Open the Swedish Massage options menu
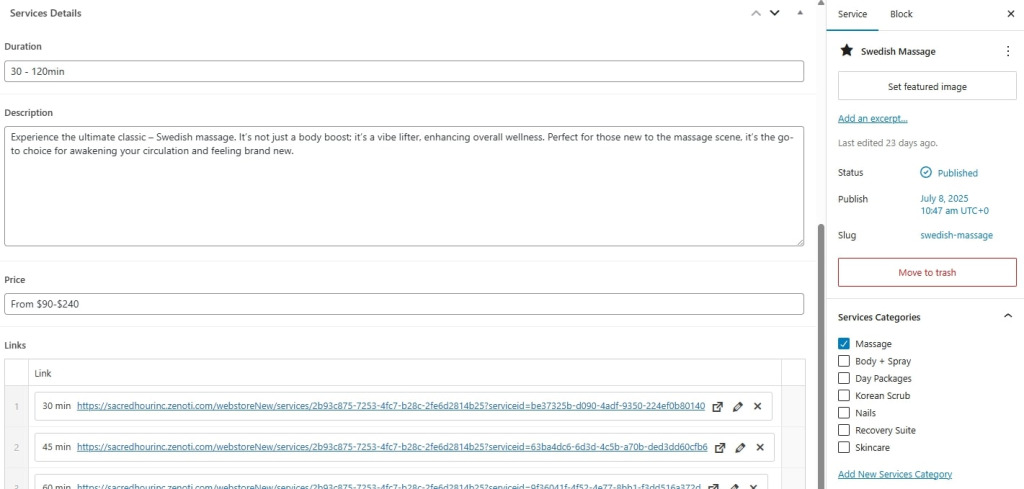Image resolution: width=1024 pixels, height=489 pixels. point(1007,51)
